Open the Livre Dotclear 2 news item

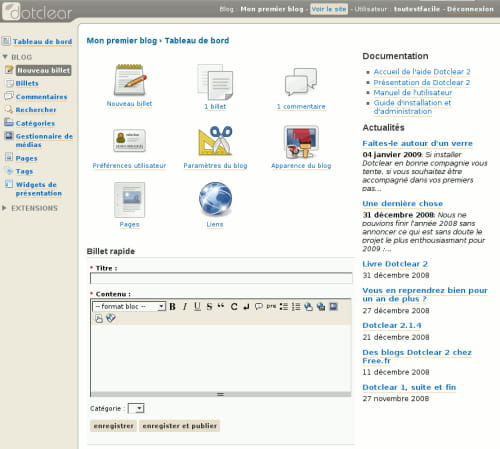point(395,264)
